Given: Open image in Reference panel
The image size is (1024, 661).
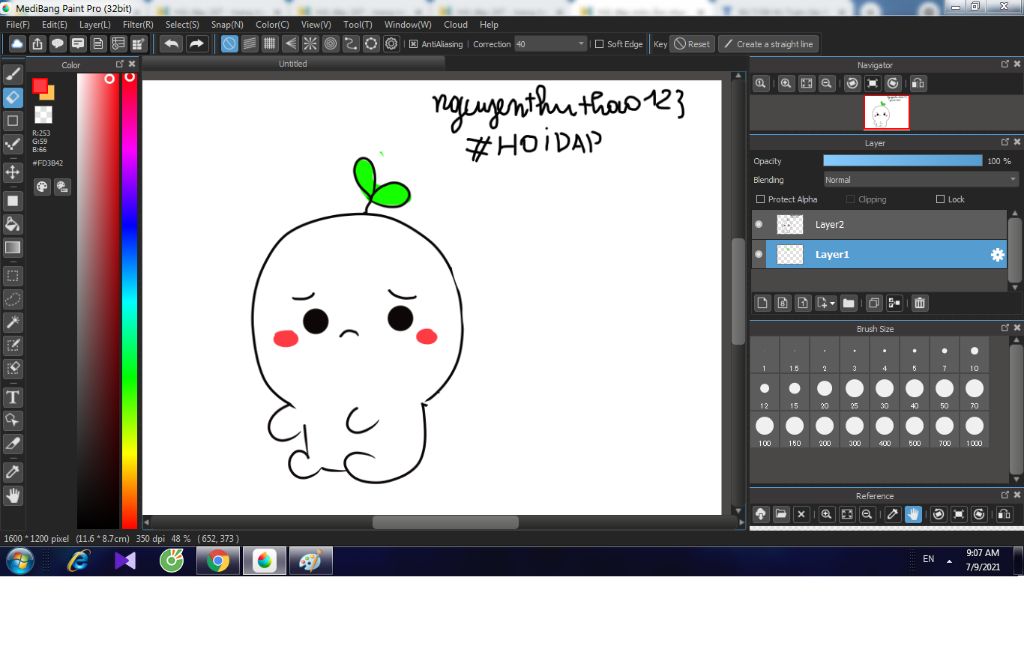Looking at the screenshot, I should pyautogui.click(x=781, y=514).
